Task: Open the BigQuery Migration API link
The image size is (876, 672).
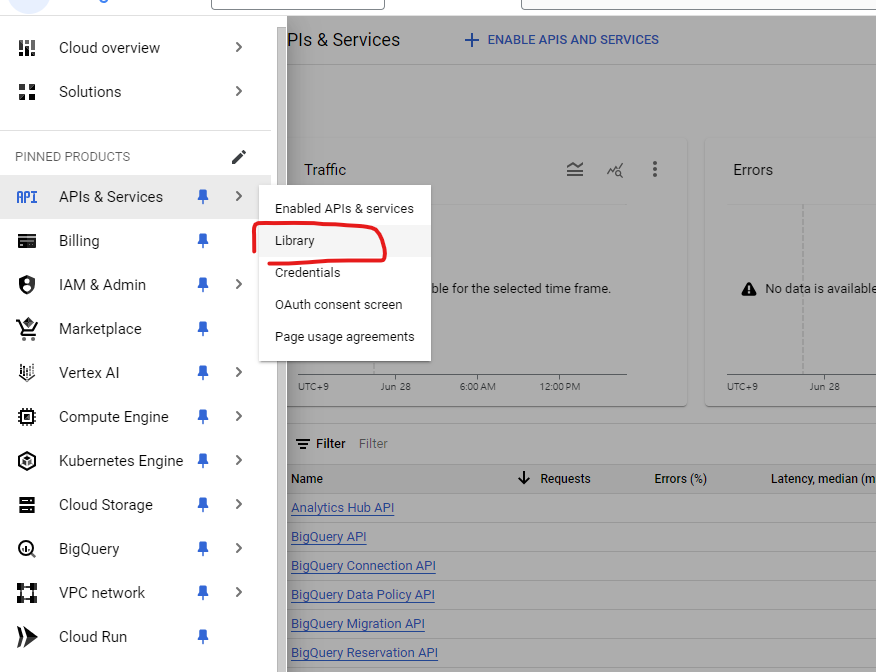Action: point(358,624)
